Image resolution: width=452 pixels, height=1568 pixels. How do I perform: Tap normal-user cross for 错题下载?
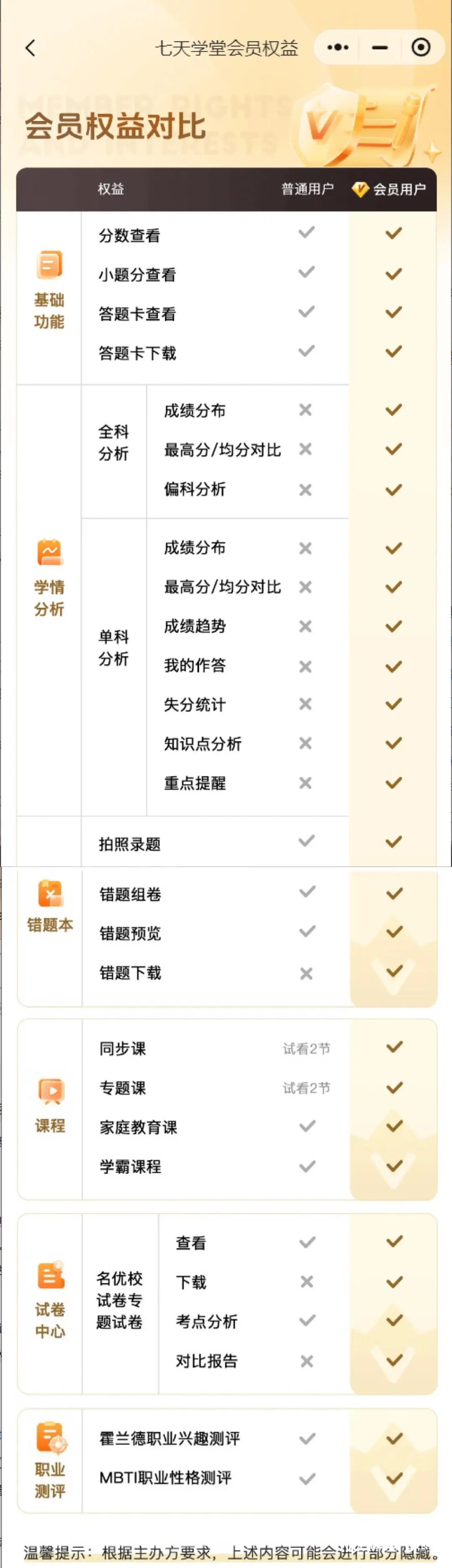tap(306, 973)
